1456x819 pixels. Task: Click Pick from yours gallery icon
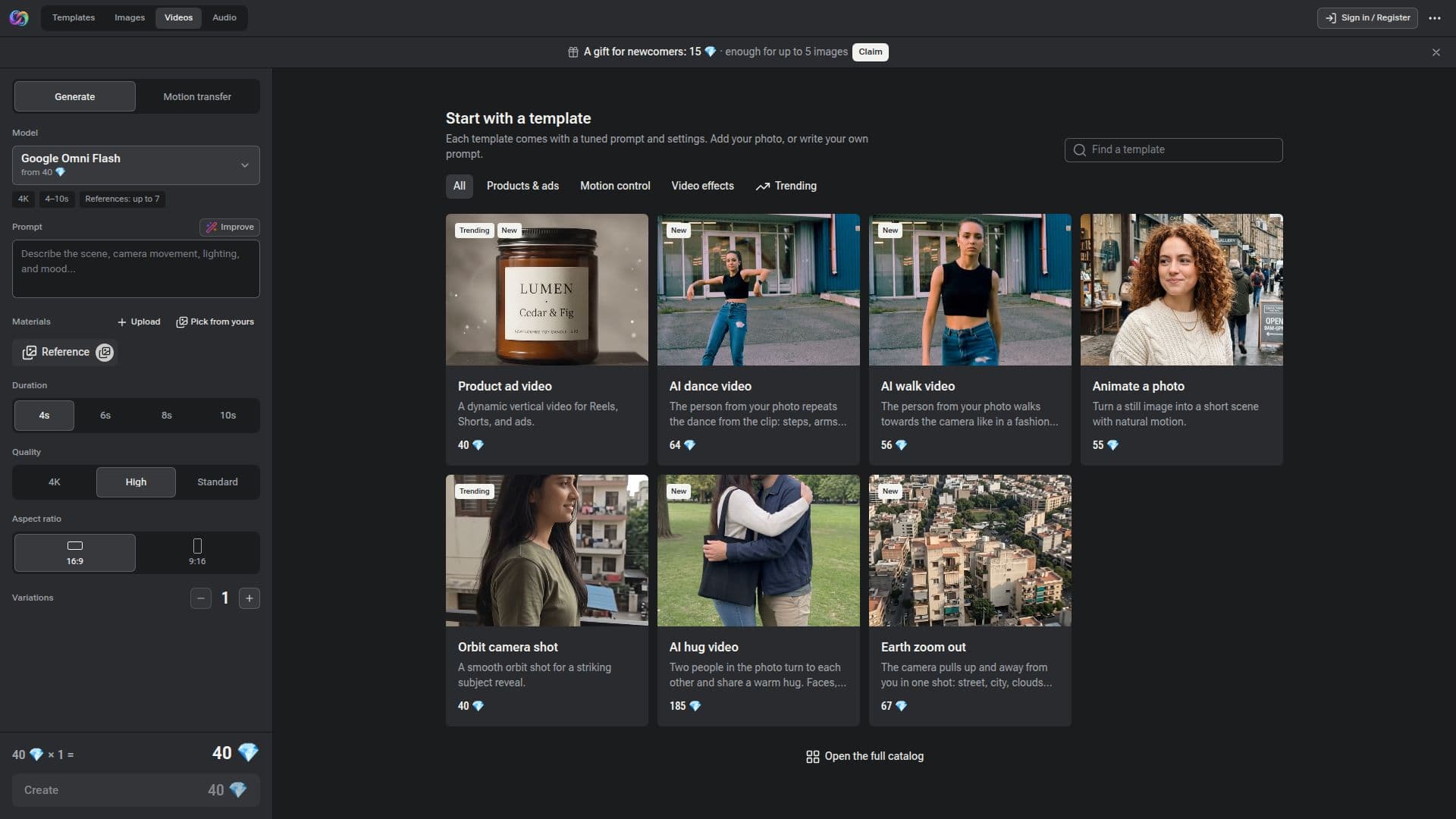pyautogui.click(x=181, y=322)
